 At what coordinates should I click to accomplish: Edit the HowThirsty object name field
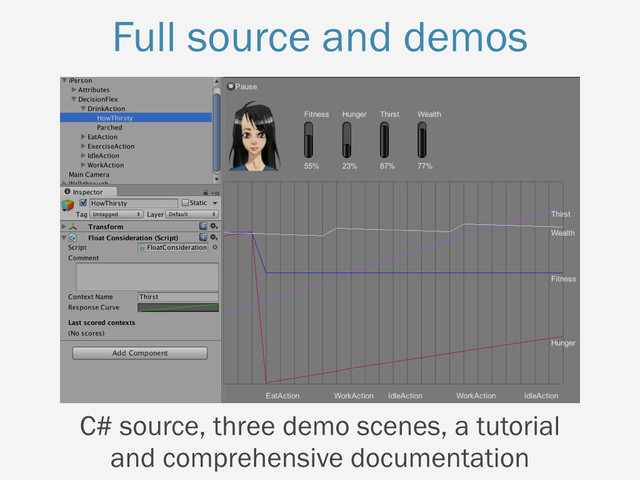(133, 203)
